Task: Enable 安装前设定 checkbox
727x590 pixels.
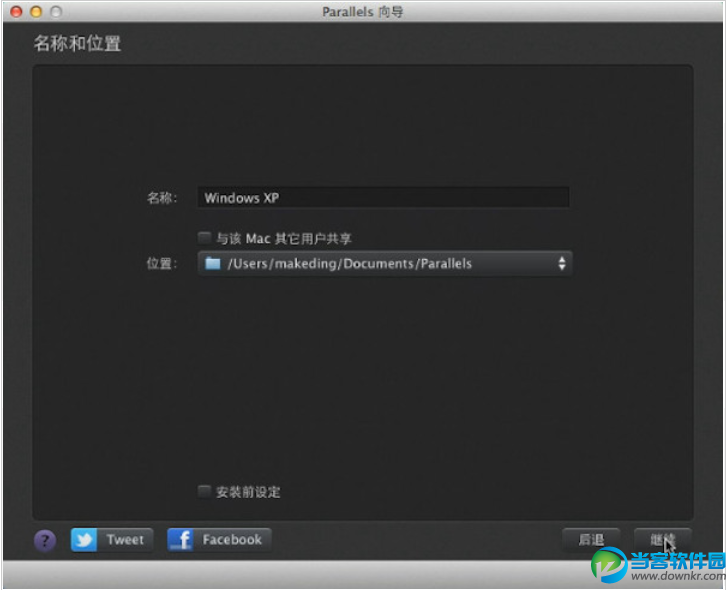Action: click(x=204, y=491)
